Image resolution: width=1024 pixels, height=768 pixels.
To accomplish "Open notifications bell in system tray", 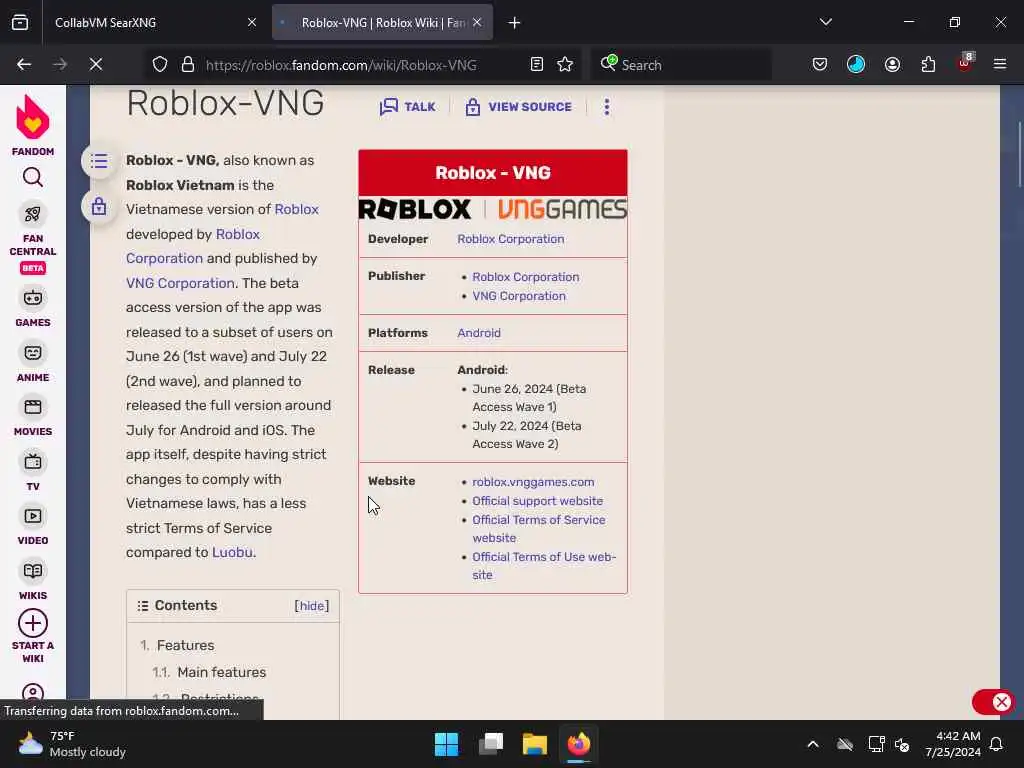I will [997, 744].
